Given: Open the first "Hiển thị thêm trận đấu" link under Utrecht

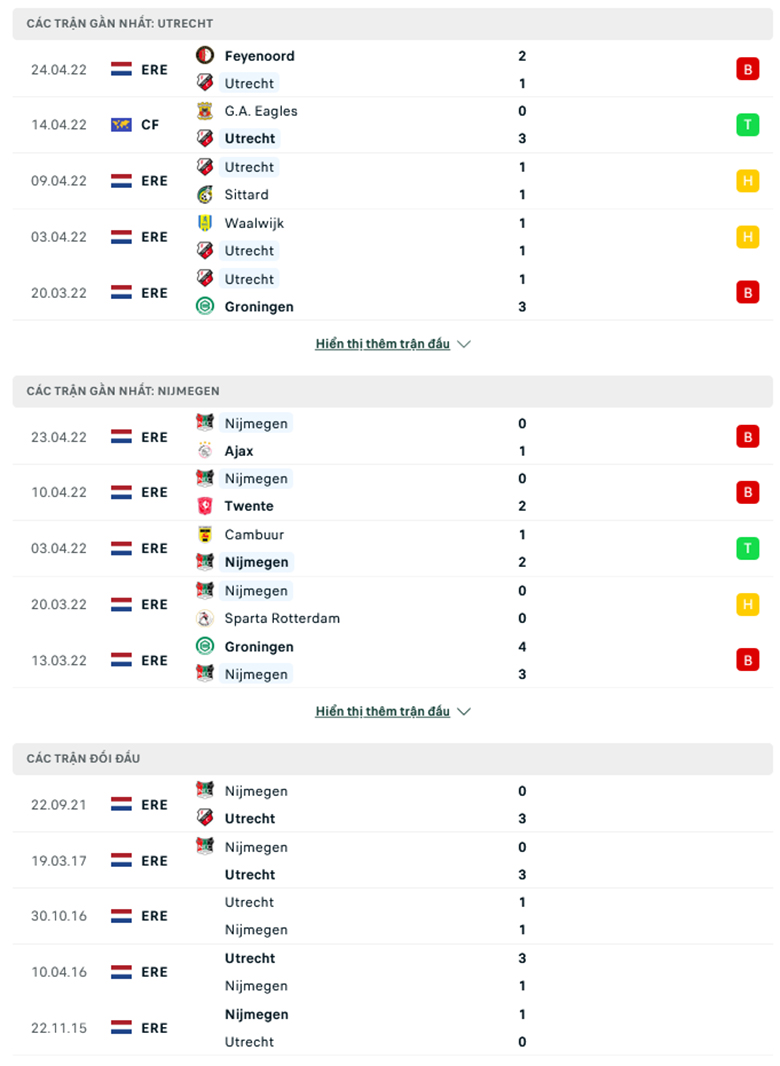Looking at the screenshot, I should (382, 344).
